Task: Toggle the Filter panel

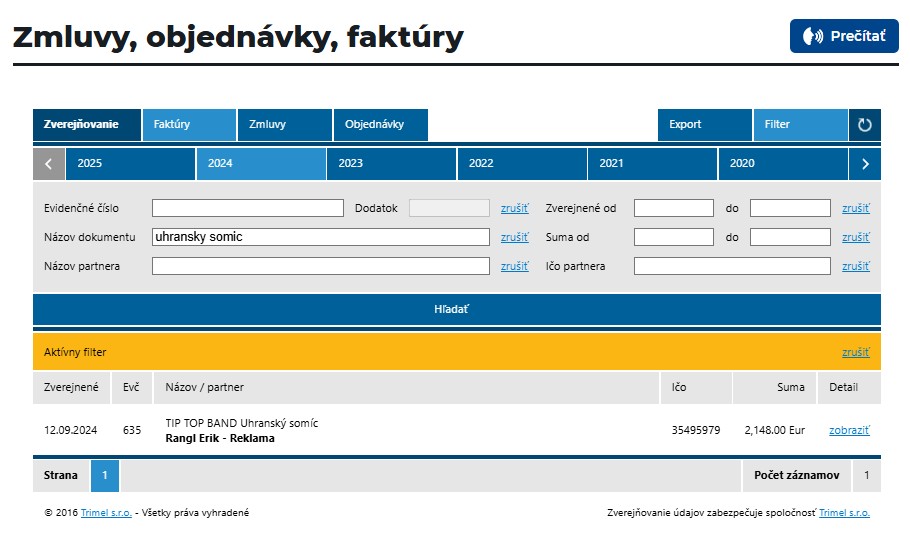Action: 799,125
